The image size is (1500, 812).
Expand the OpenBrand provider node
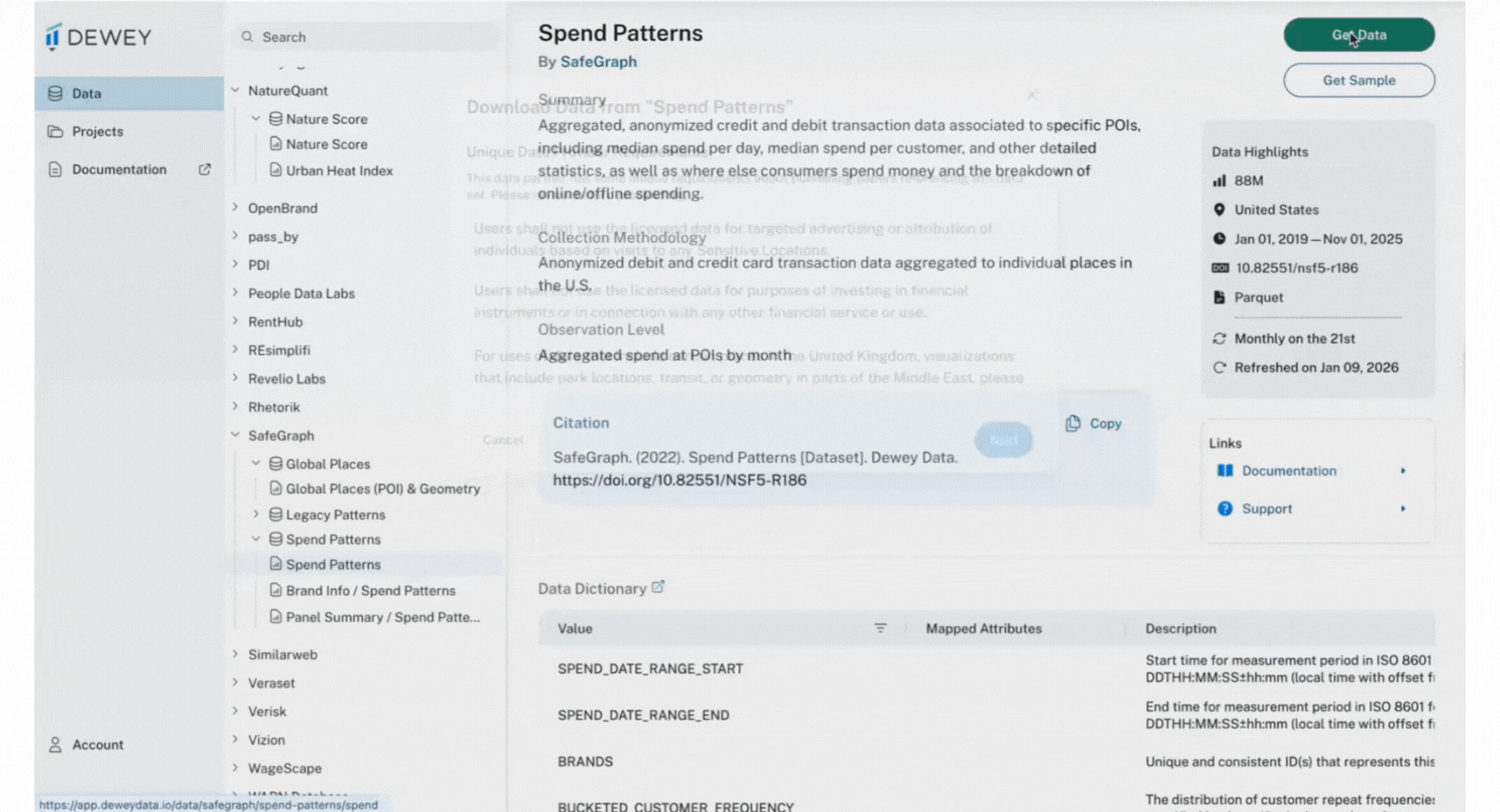(x=236, y=208)
